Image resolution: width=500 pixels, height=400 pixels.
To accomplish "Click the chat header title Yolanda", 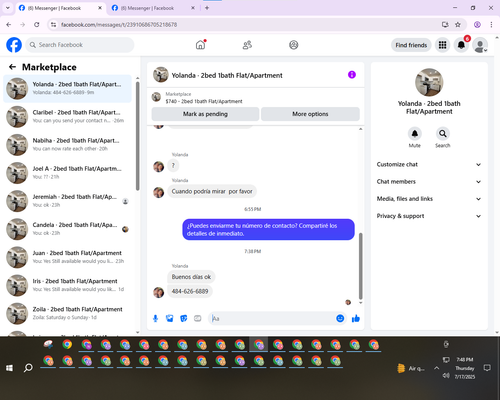I will 227,76.
